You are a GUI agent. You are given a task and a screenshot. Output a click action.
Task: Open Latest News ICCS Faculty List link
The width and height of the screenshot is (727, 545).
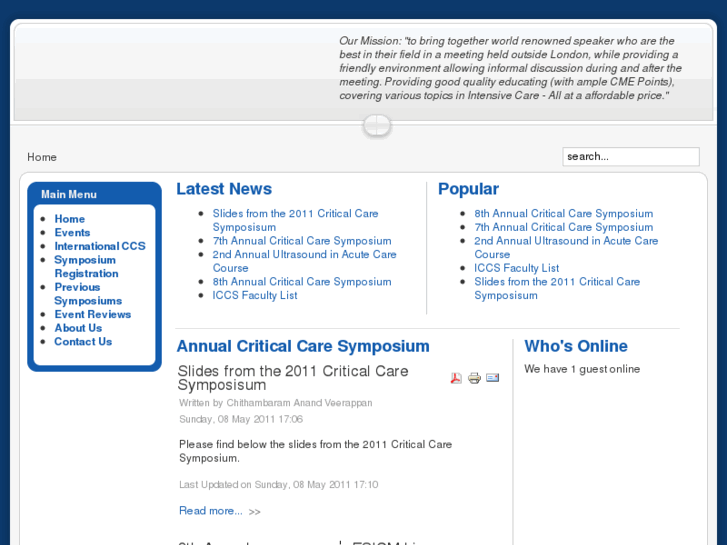[255, 295]
